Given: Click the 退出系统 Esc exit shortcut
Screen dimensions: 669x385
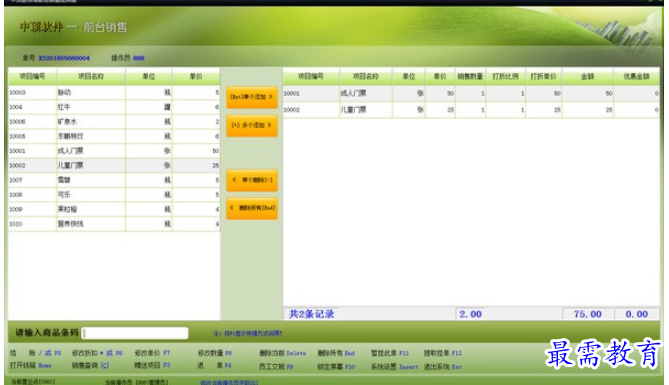Looking at the screenshot, I should coord(443,366).
